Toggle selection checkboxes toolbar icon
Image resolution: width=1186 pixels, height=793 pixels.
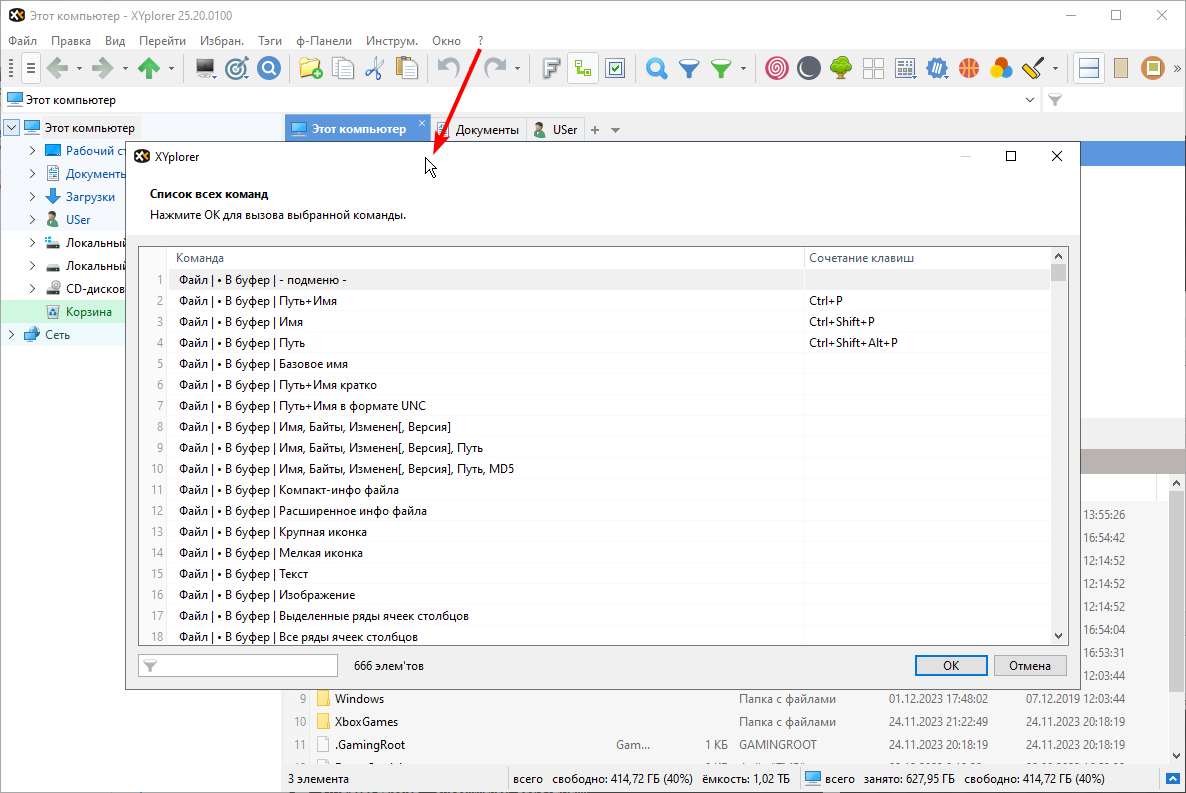[x=616, y=68]
